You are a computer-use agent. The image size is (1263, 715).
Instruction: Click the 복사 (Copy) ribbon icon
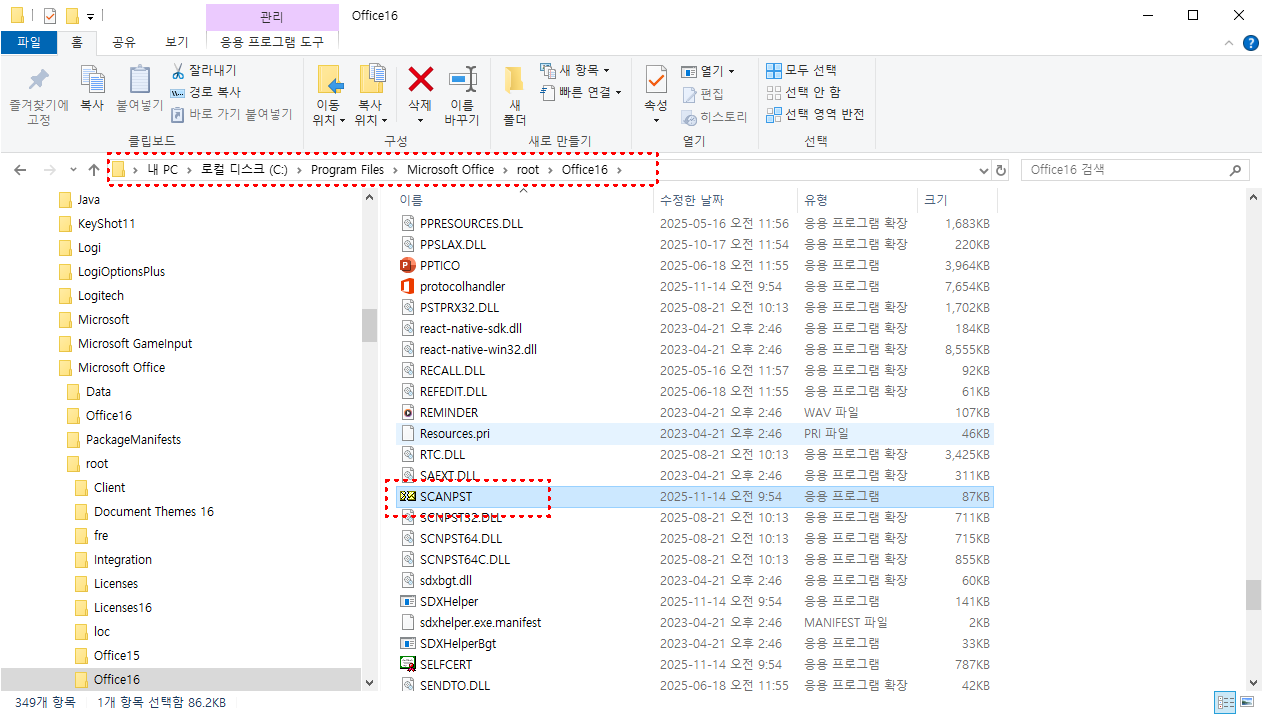[92, 80]
